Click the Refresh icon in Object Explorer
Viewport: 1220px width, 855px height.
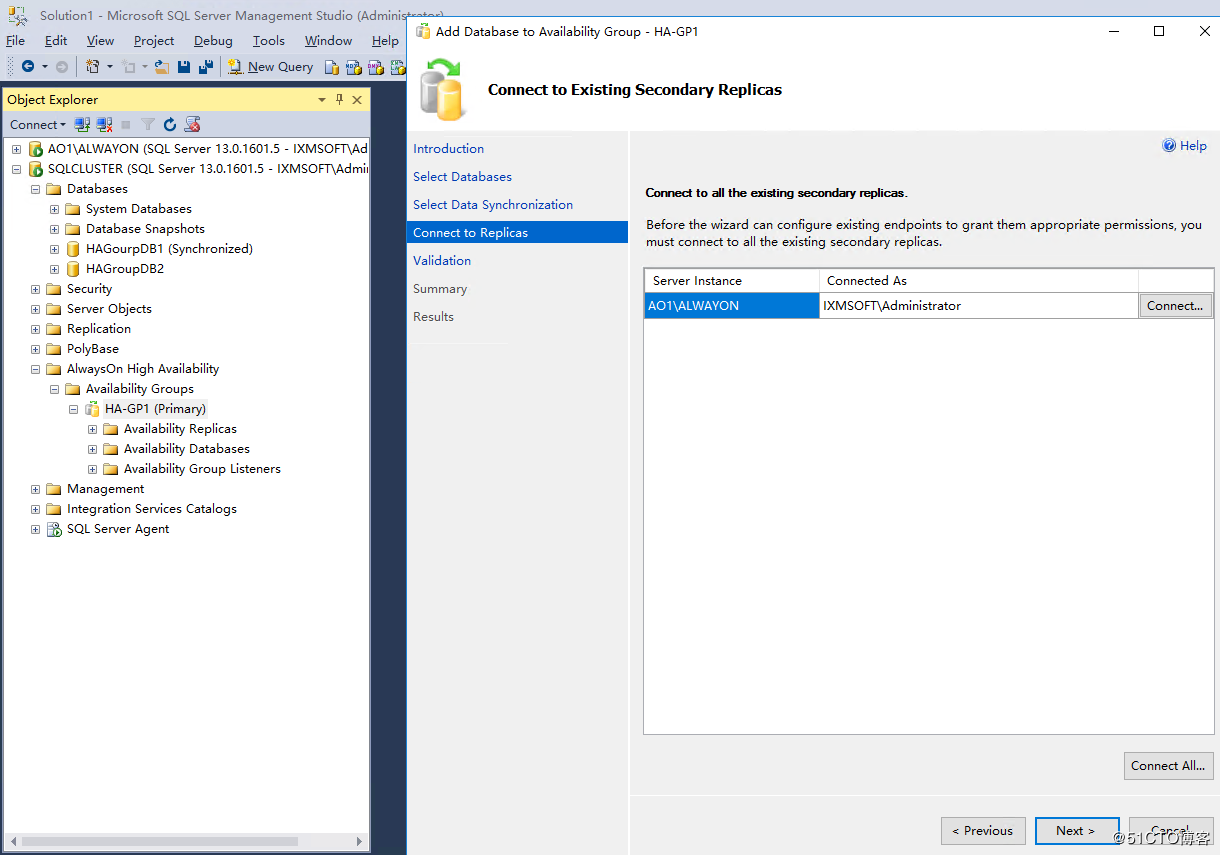(x=169, y=124)
